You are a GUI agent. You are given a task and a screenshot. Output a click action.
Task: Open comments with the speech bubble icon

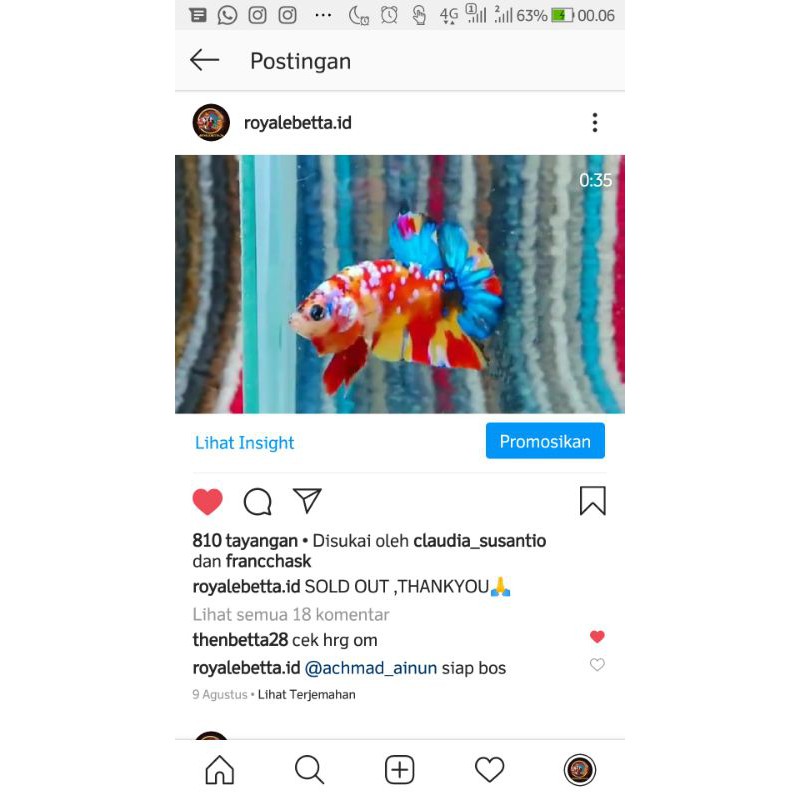pos(258,502)
